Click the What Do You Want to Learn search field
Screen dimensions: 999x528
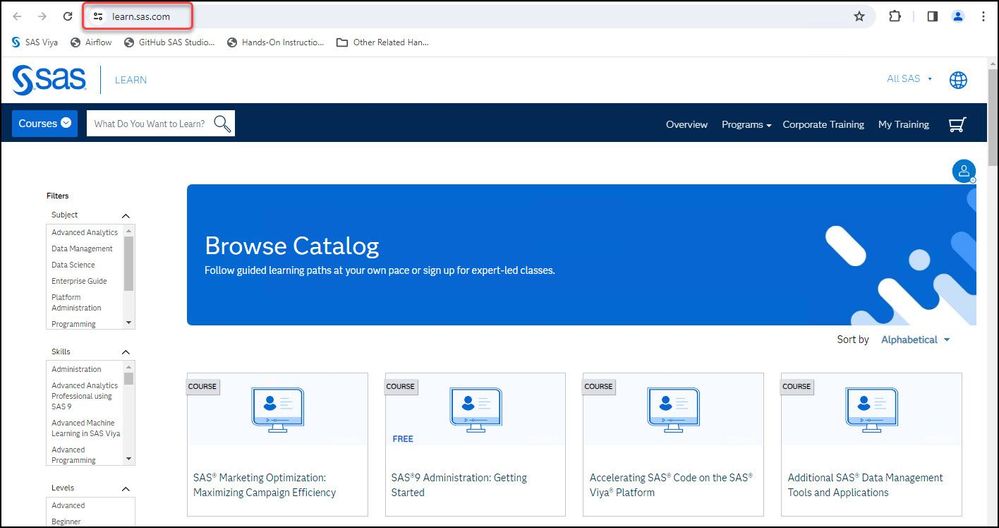click(150, 124)
